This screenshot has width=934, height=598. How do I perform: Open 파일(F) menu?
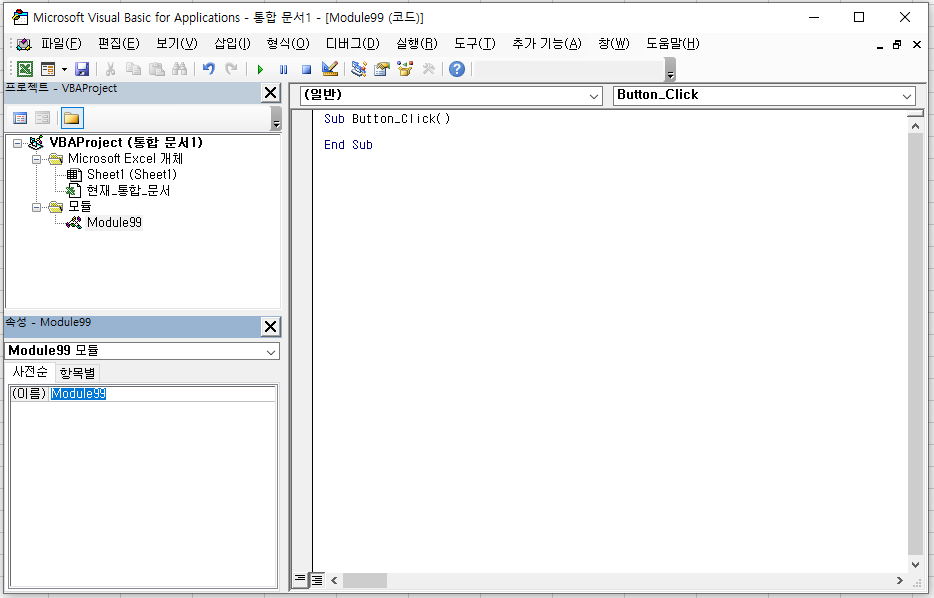(61, 43)
